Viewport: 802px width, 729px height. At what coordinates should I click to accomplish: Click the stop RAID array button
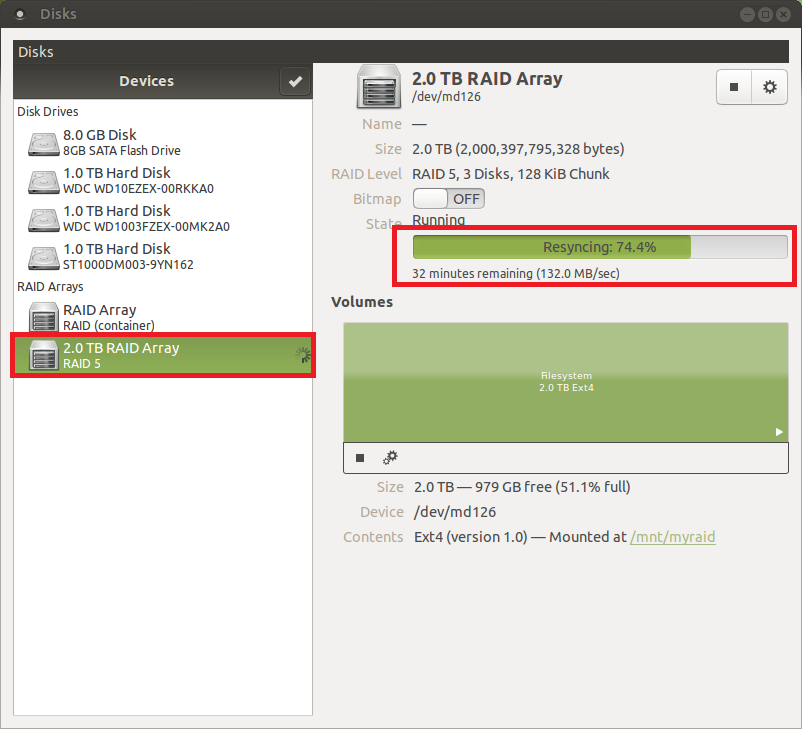pyautogui.click(x=734, y=87)
